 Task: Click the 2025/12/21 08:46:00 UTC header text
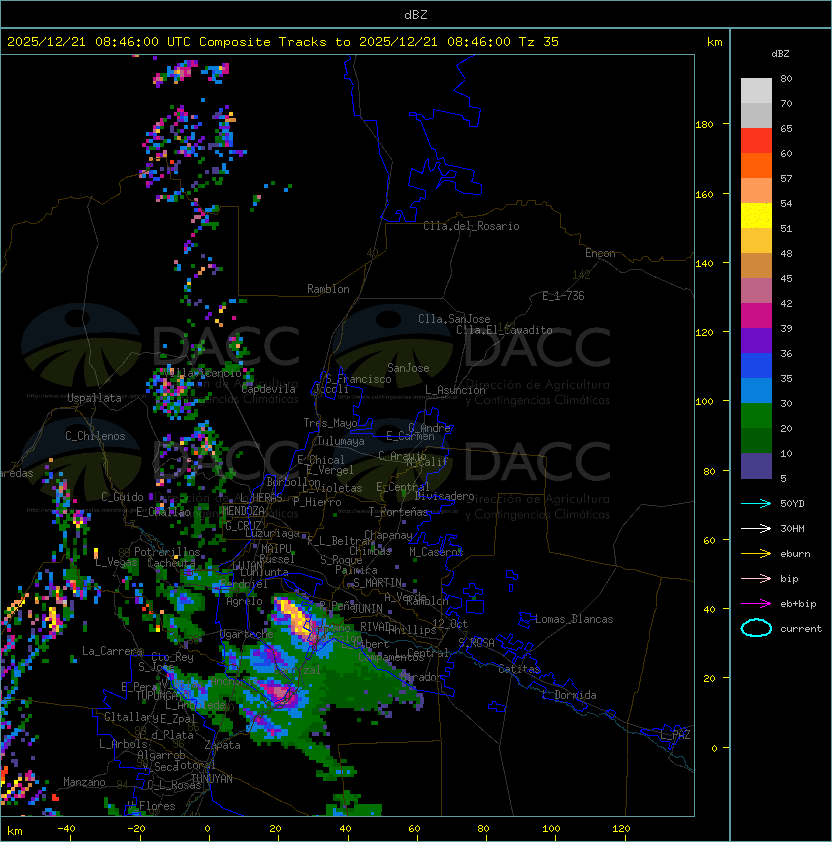click(99, 42)
